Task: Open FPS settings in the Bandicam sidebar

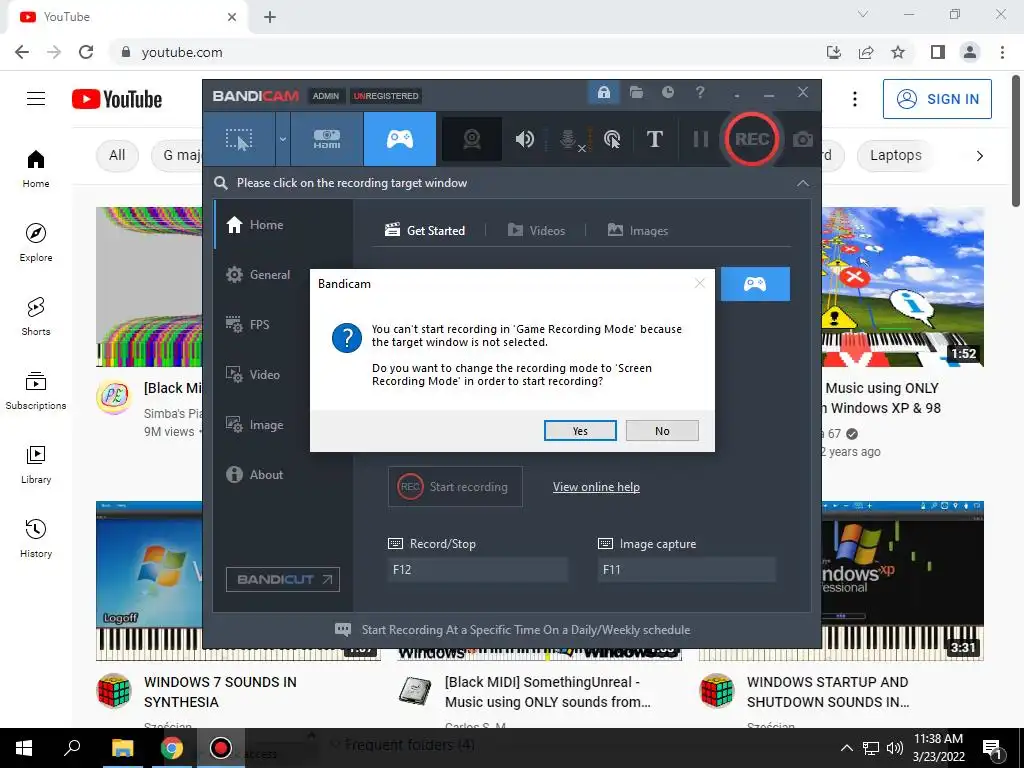Action: 284,325
